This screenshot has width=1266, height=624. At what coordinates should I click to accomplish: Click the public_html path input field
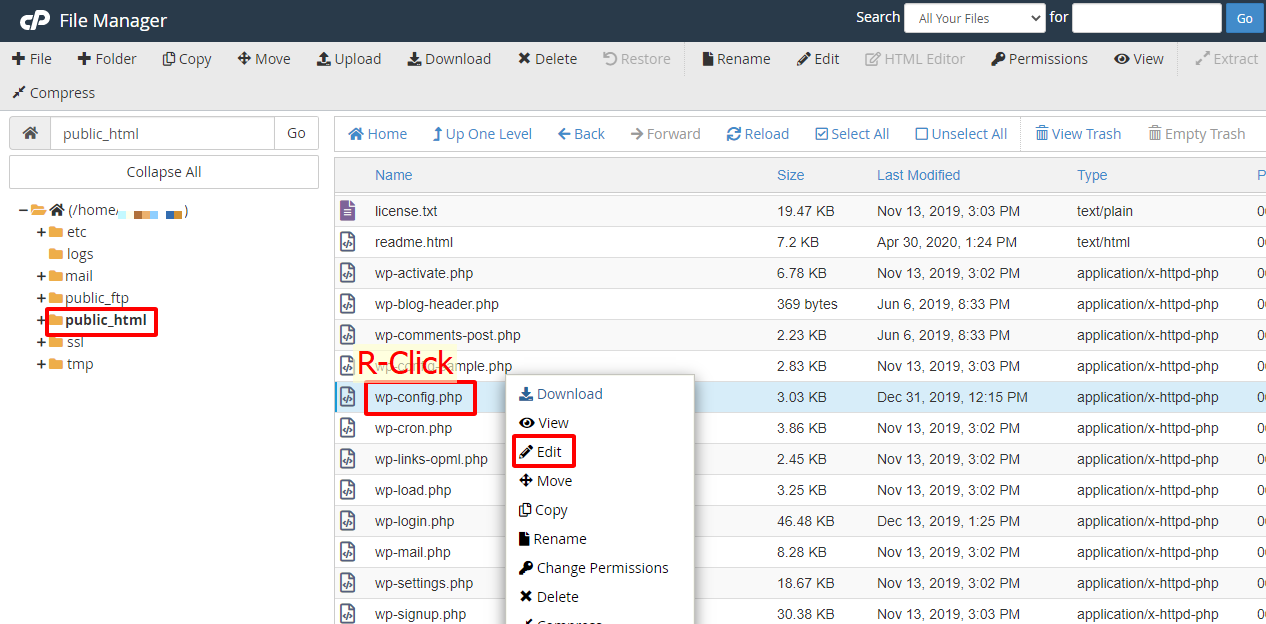[x=162, y=133]
